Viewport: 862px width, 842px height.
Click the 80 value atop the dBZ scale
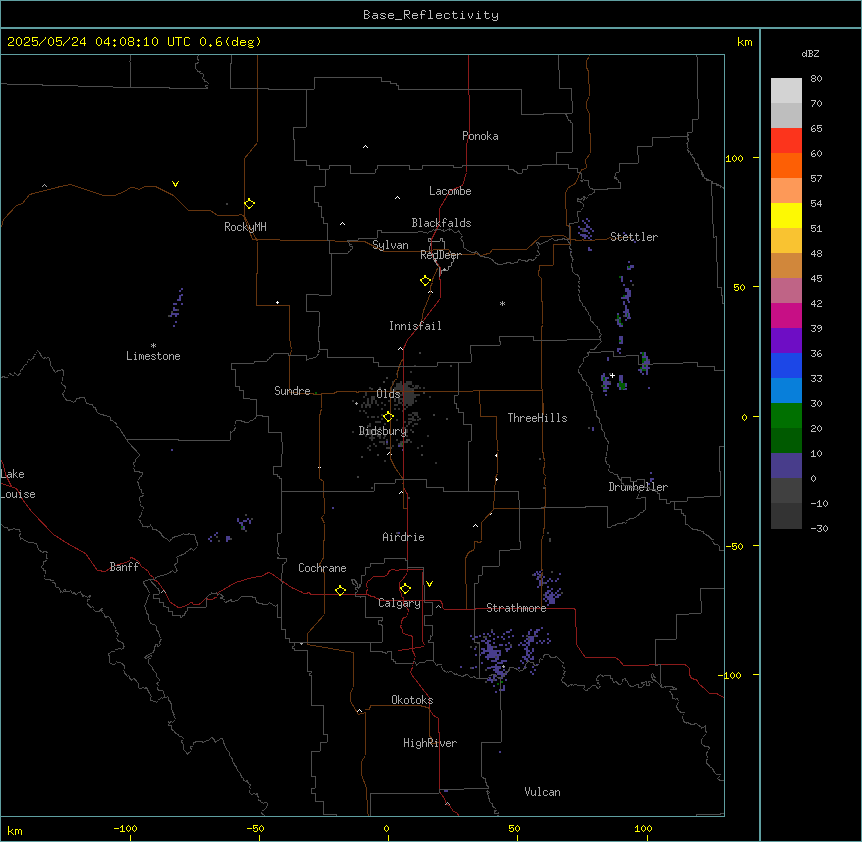[x=816, y=79]
